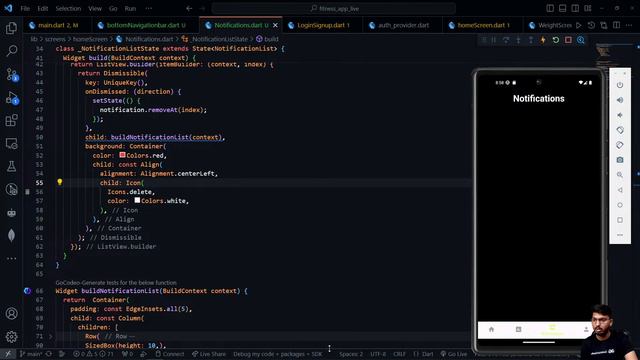Close the Notifications.dart tab
The height and width of the screenshot is (360, 640).
[x=275, y=25]
